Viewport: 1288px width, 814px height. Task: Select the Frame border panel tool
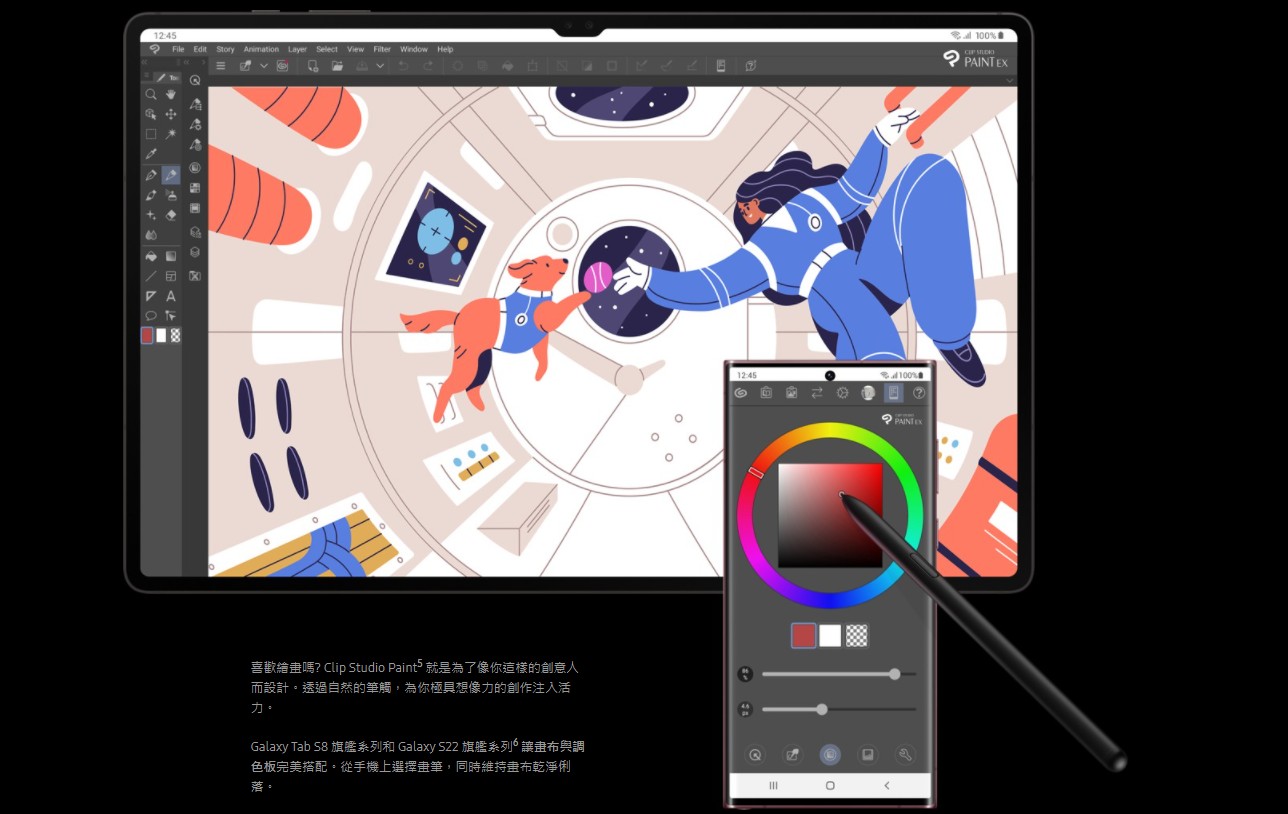pos(171,276)
